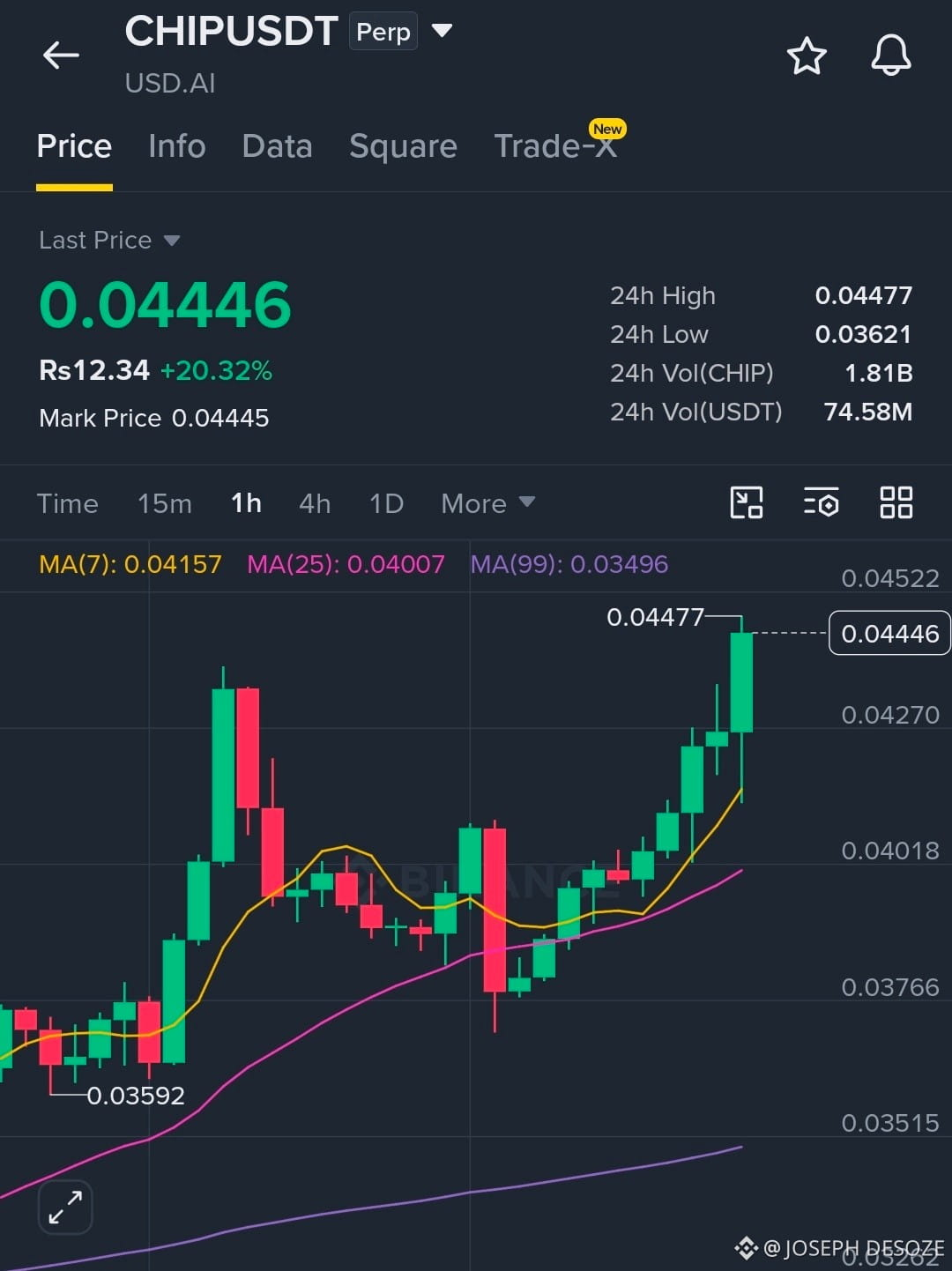Tap the 0.04477 high marker on chart
The width and height of the screenshot is (952, 1271).
655,617
